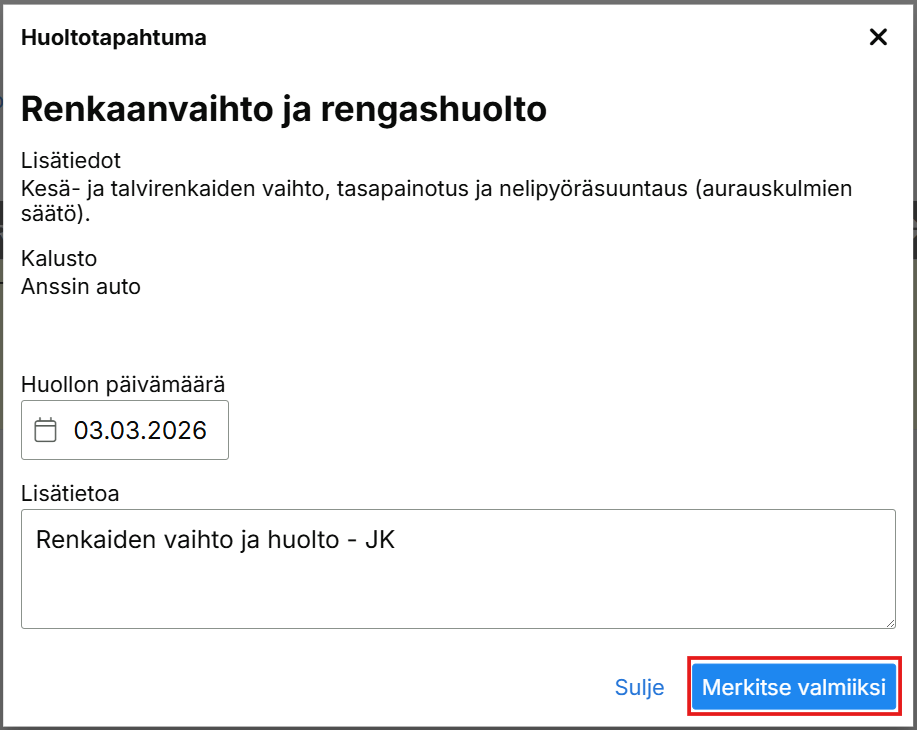This screenshot has width=917, height=730.
Task: Click the Huollon päivämäärä label
Action: tap(123, 384)
